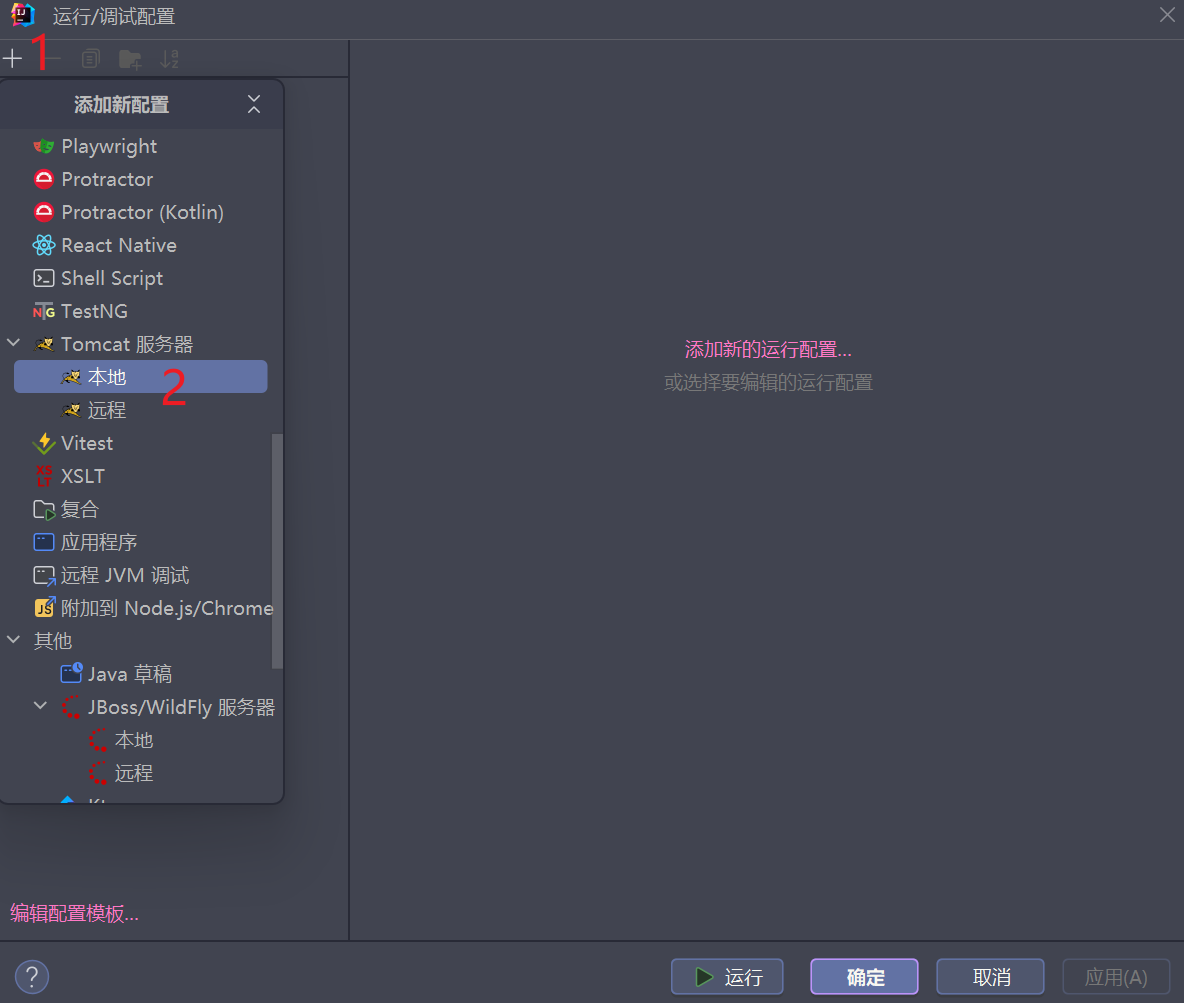This screenshot has width=1184, height=1003.
Task: Open the 编辑配置模板... link
Action: [75, 914]
